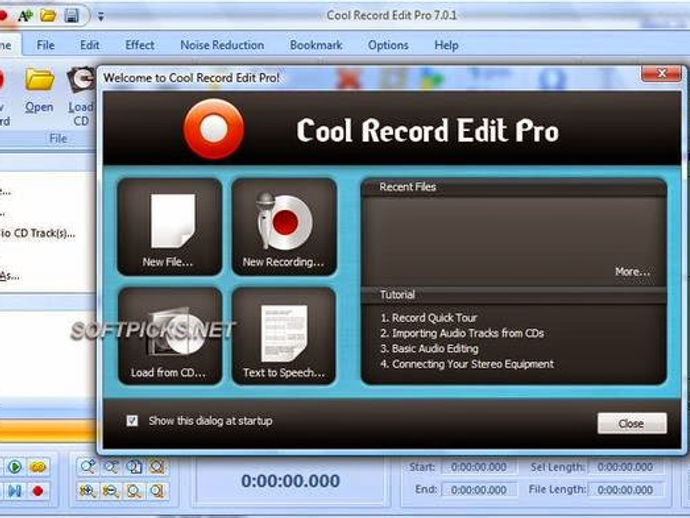Click the Load CD ribbon icon
Screen dimensions: 690x518
click(81, 80)
